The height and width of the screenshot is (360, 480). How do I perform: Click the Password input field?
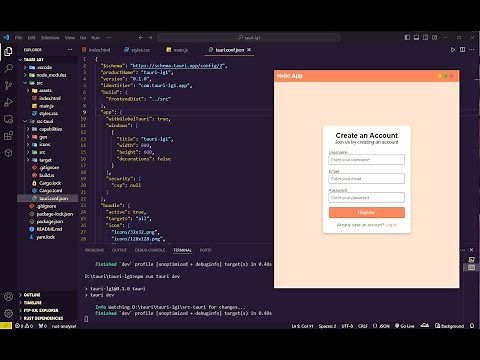[x=367, y=198]
